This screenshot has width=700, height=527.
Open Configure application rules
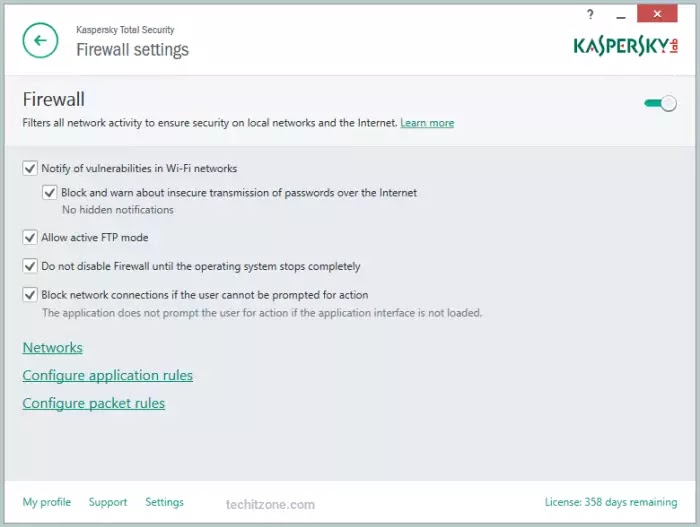coord(108,376)
